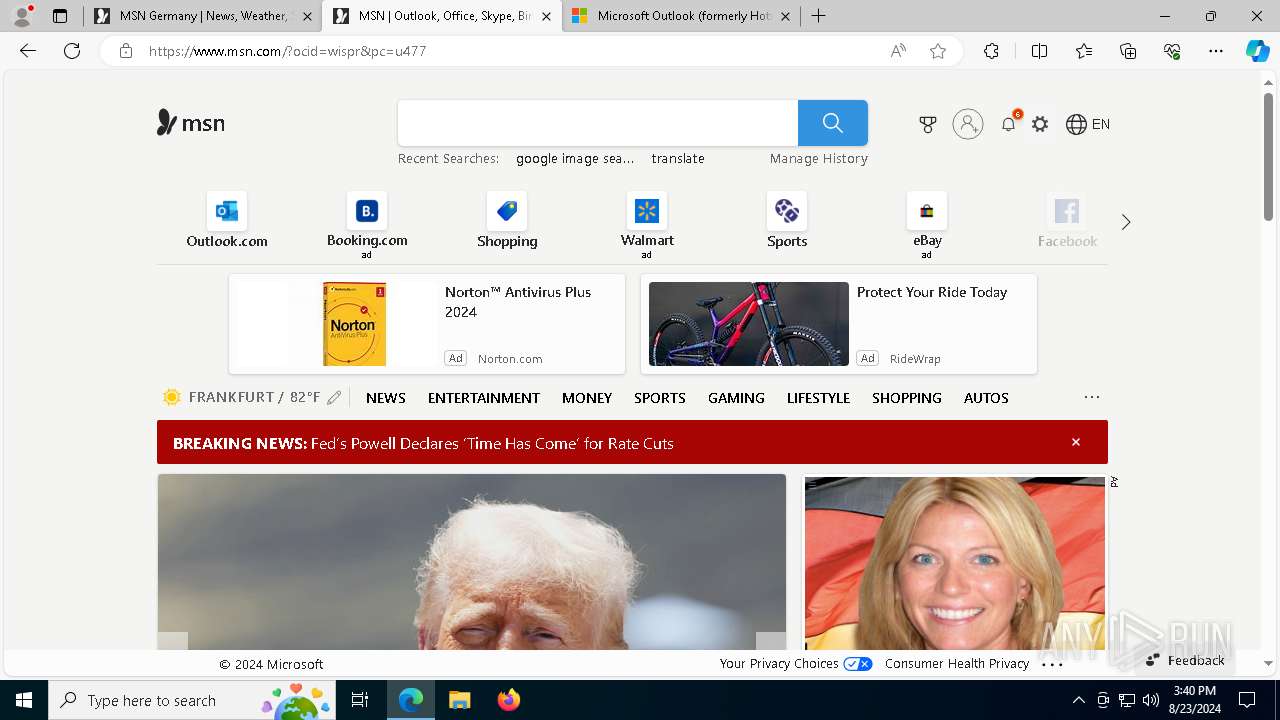Open Manage History link
The image size is (1280, 720).
click(x=819, y=159)
